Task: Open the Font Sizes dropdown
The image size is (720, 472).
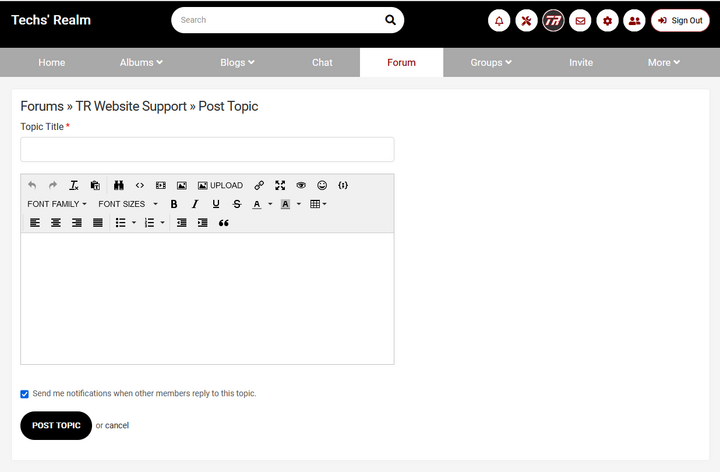Action: (128, 204)
